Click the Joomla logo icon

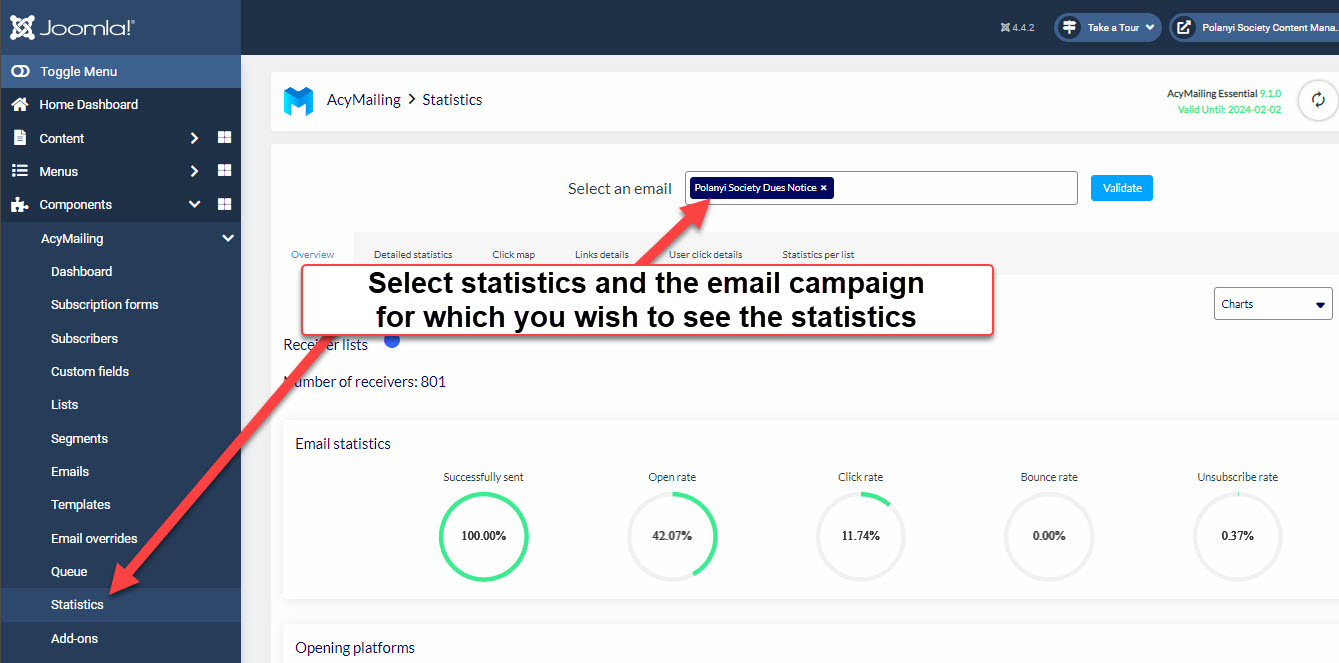point(22,28)
